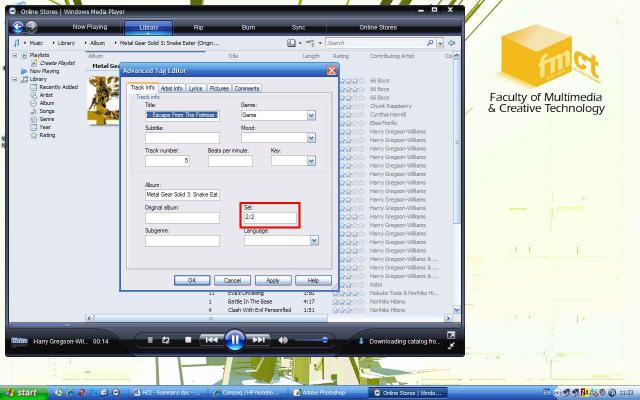Open the Layout options icon
640x400 pixels.
[291, 43]
